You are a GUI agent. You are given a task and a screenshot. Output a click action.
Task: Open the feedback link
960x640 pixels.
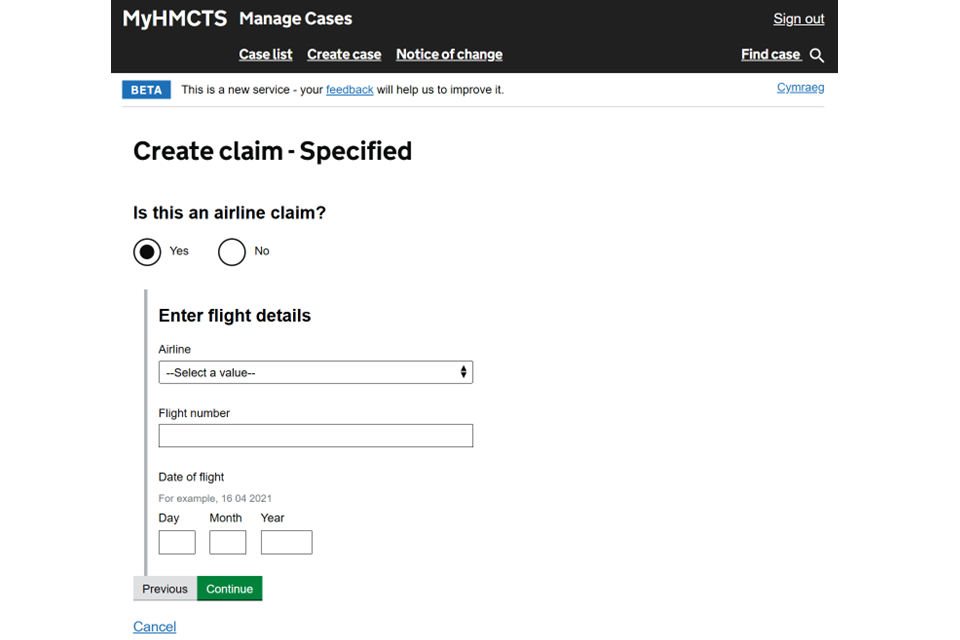(349, 90)
